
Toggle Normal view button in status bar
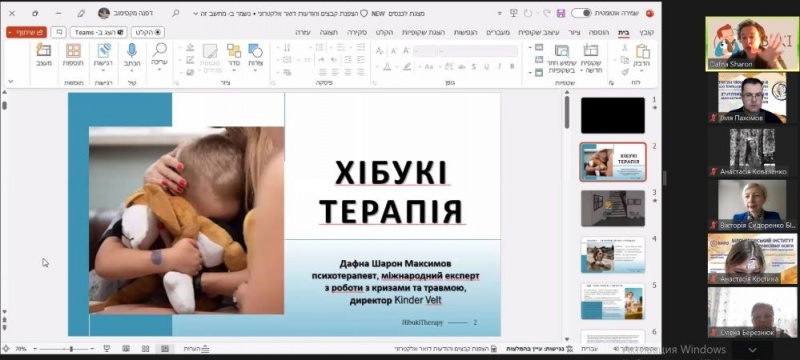[x=165, y=349]
